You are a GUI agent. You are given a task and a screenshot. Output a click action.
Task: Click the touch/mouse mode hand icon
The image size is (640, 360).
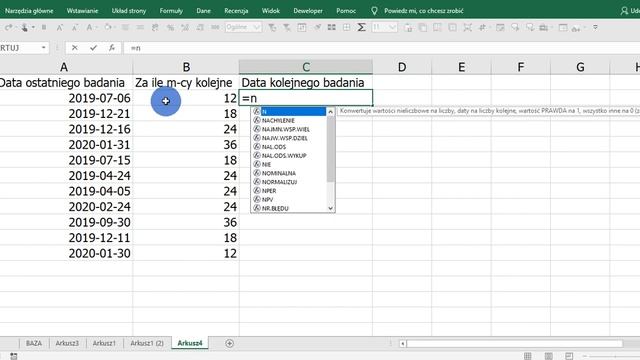pyautogui.click(x=24, y=27)
